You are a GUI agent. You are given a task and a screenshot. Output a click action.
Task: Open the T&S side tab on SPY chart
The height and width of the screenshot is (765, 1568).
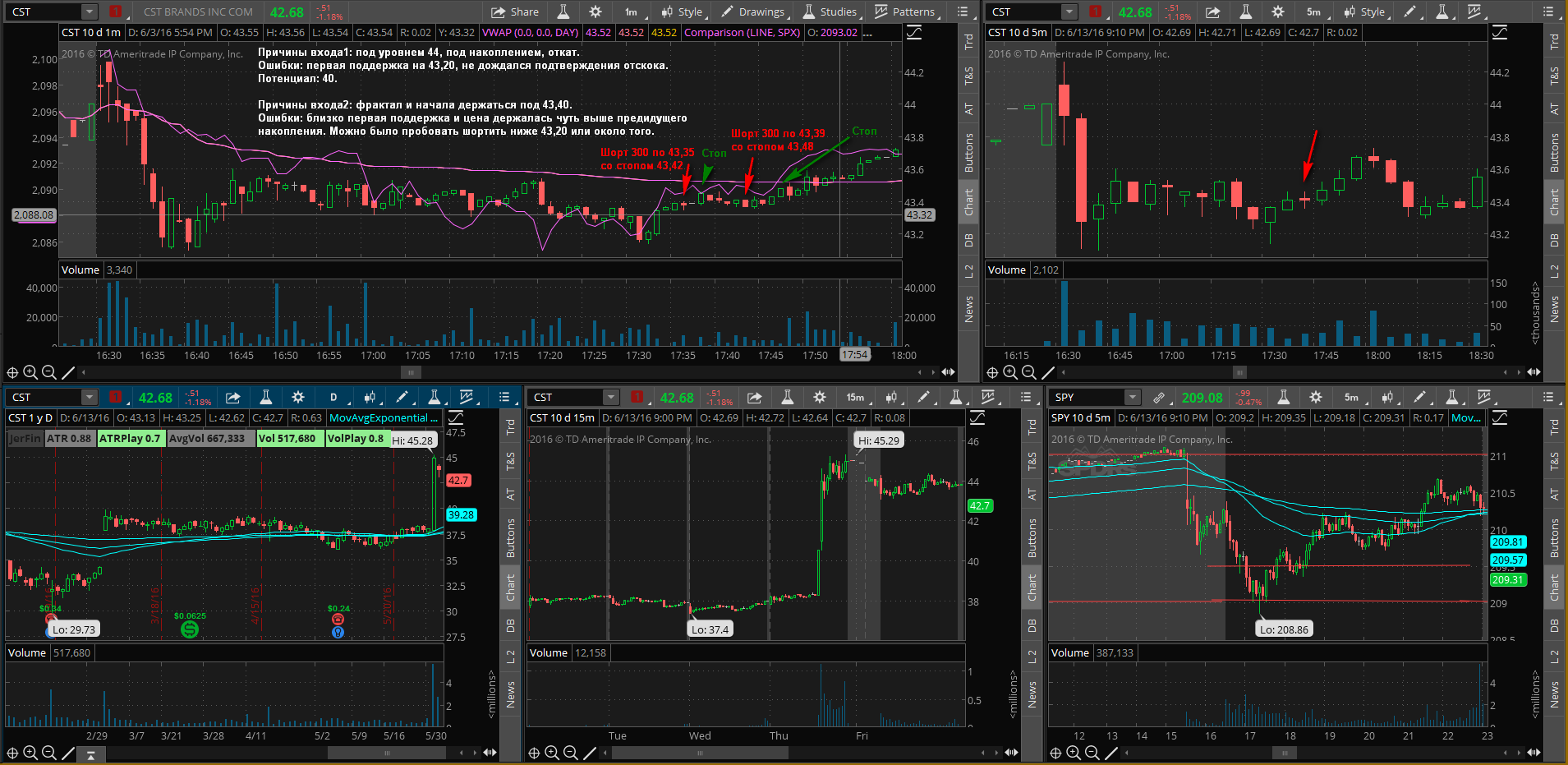click(1554, 462)
